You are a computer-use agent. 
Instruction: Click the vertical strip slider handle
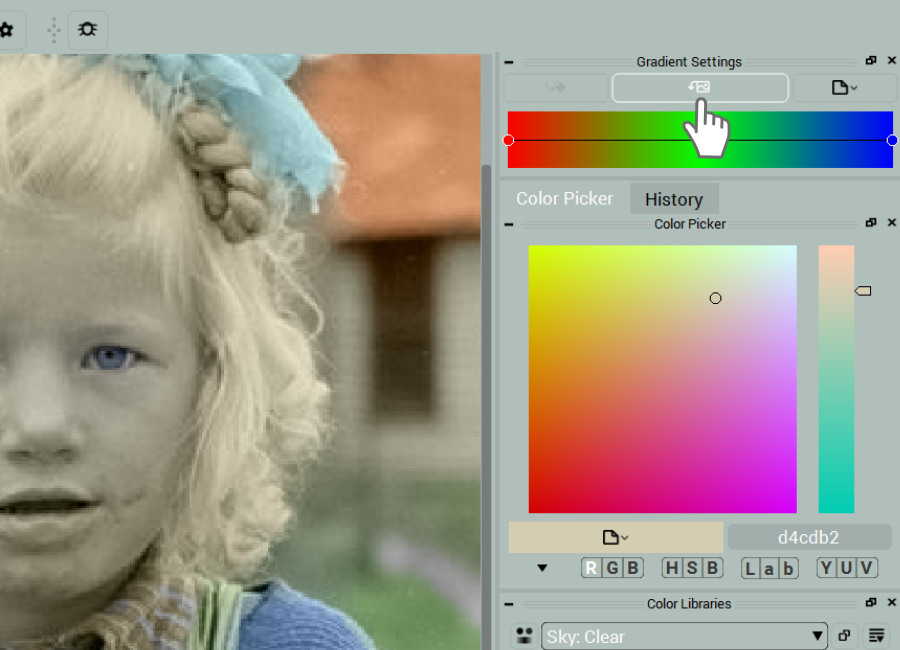863,291
